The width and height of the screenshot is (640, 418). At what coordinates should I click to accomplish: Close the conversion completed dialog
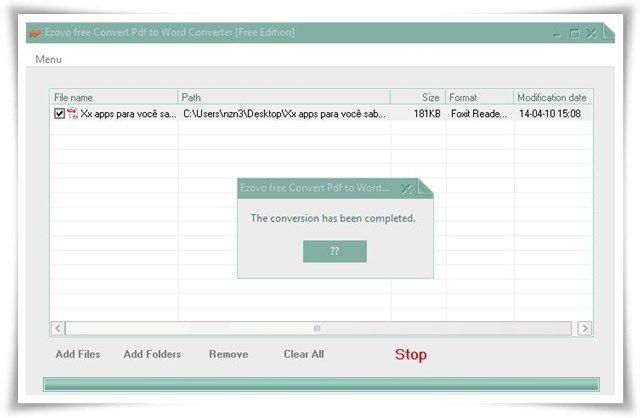tap(406, 189)
